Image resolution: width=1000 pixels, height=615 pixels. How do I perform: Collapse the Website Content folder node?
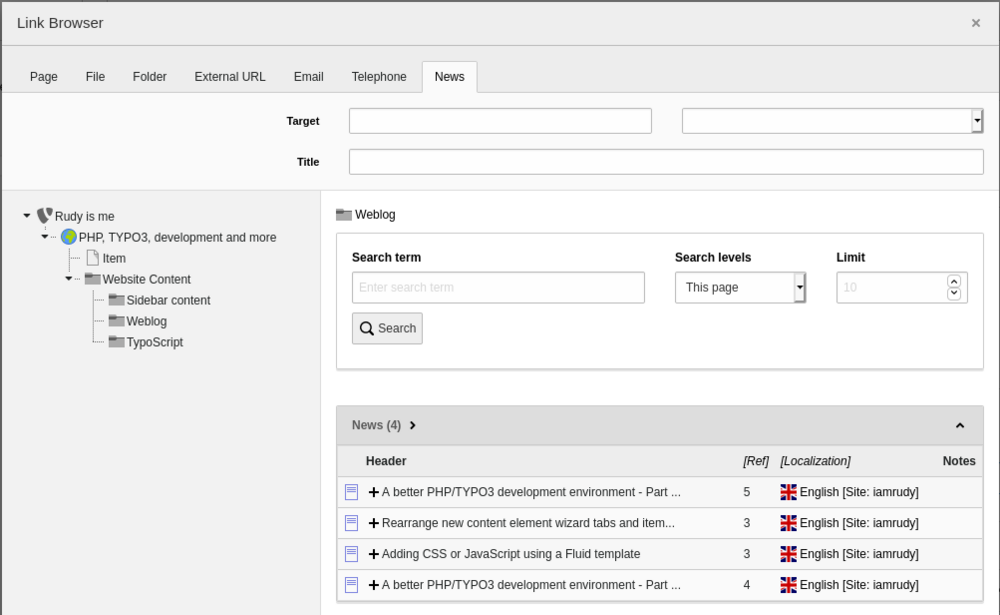pyautogui.click(x=68, y=279)
